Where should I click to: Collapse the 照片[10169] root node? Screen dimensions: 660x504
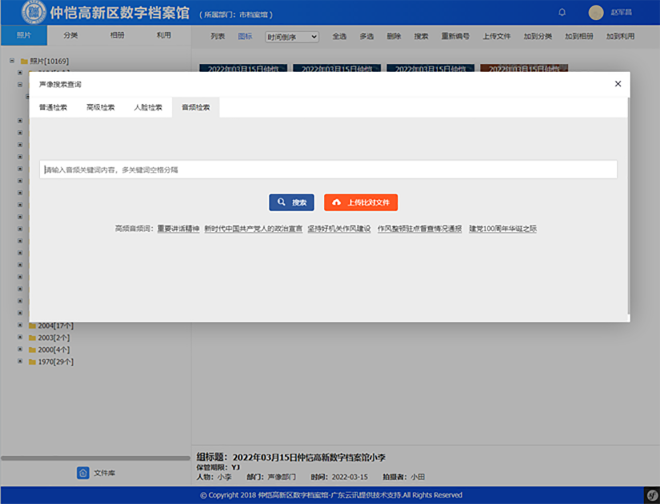[11, 61]
